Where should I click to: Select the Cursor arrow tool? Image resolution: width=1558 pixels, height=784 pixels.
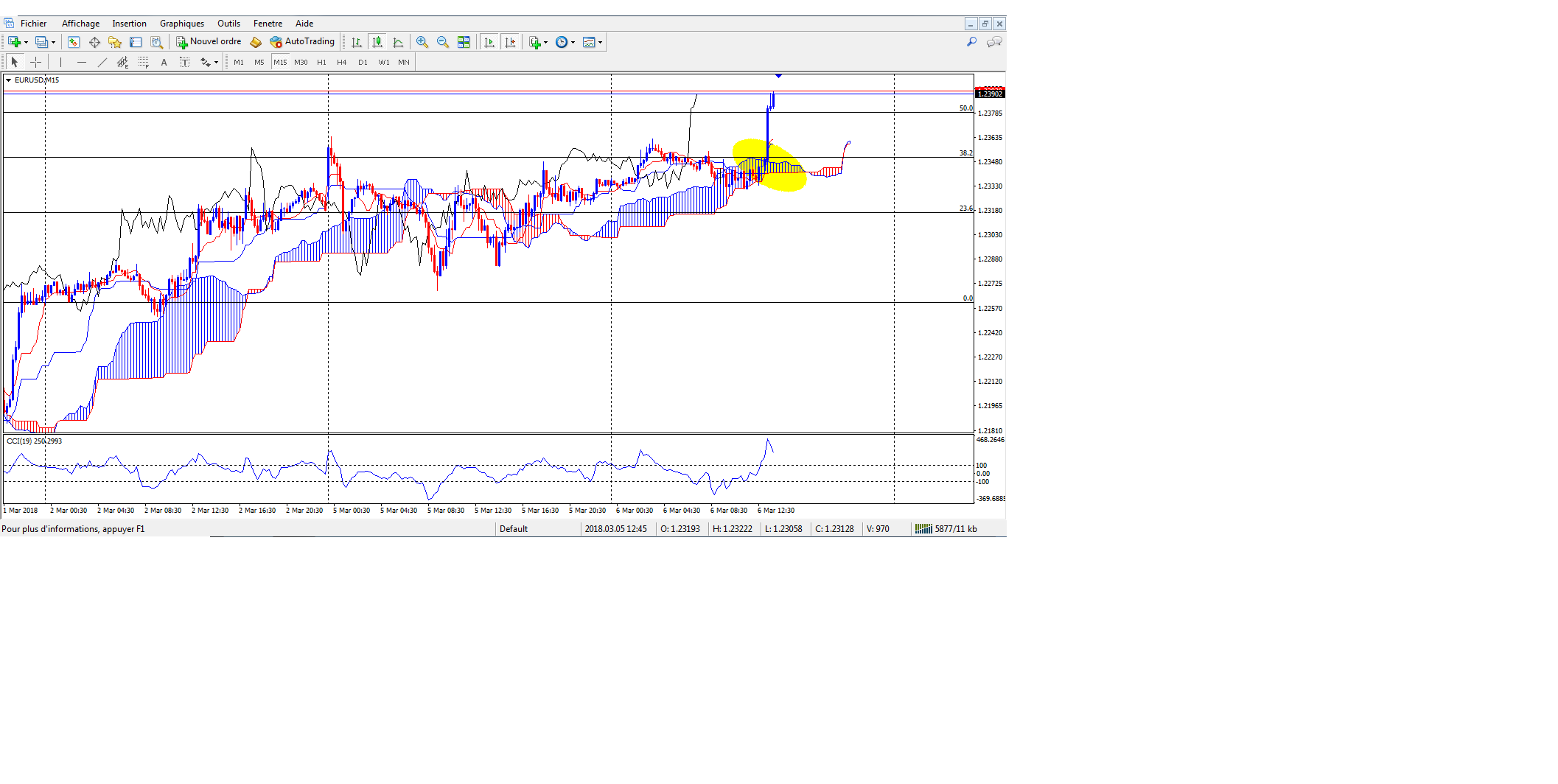coord(15,62)
